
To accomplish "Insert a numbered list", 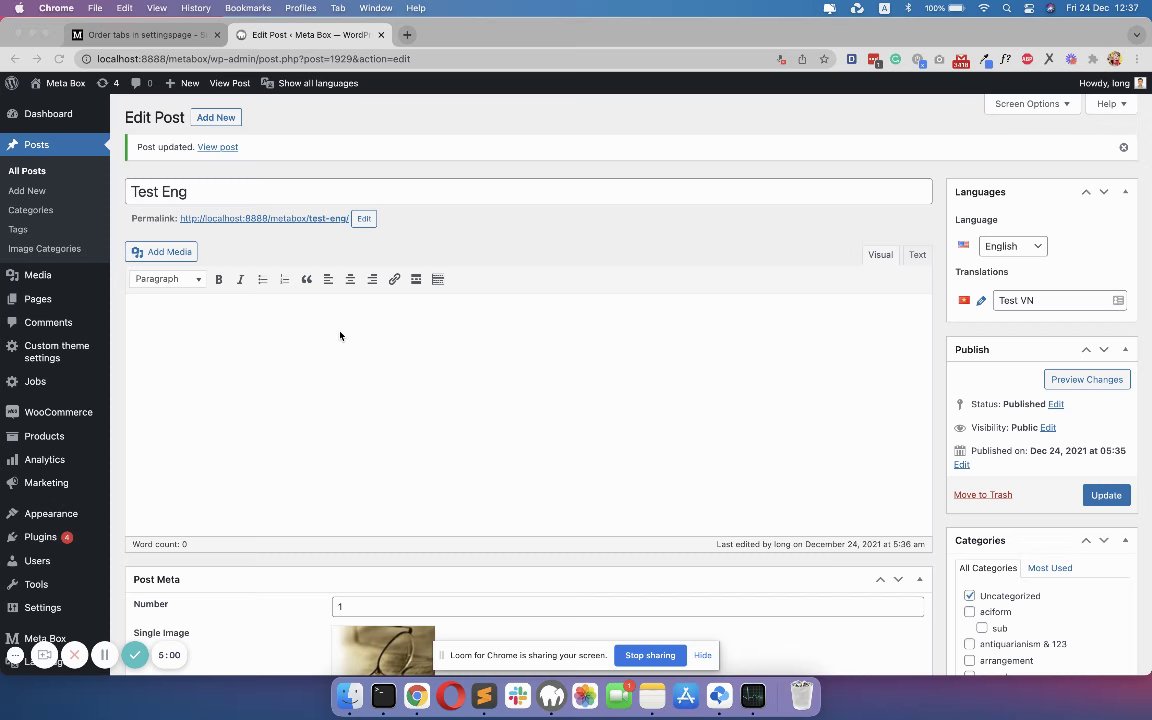I will coord(284,279).
